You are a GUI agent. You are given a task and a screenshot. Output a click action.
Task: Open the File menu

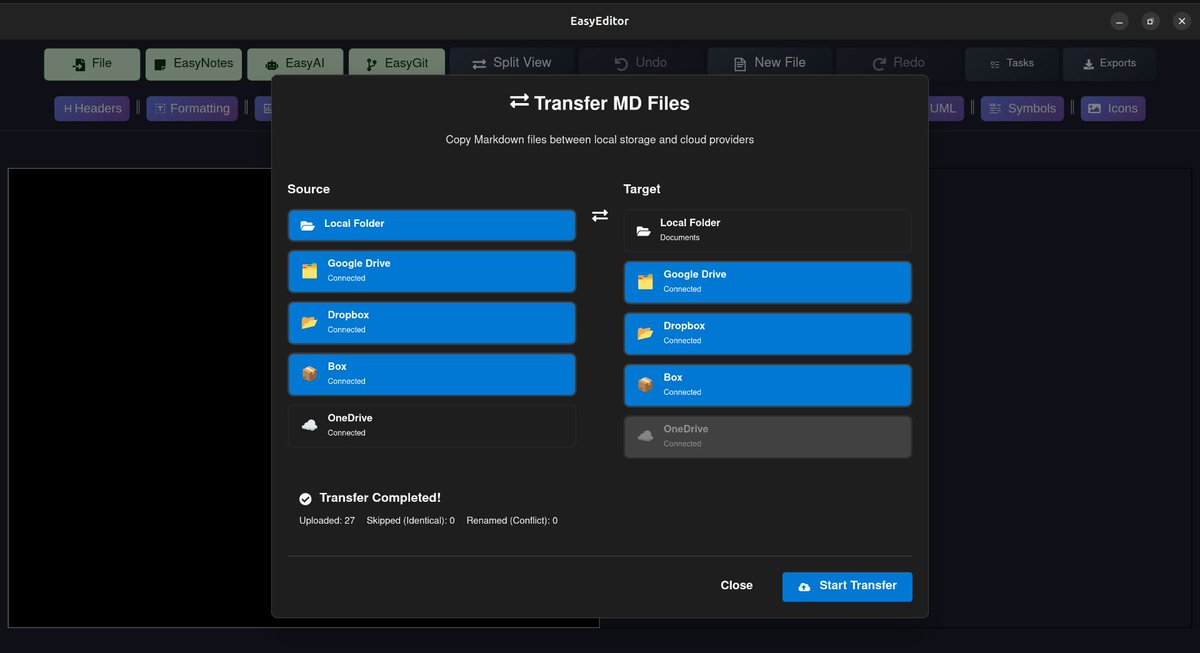92,64
